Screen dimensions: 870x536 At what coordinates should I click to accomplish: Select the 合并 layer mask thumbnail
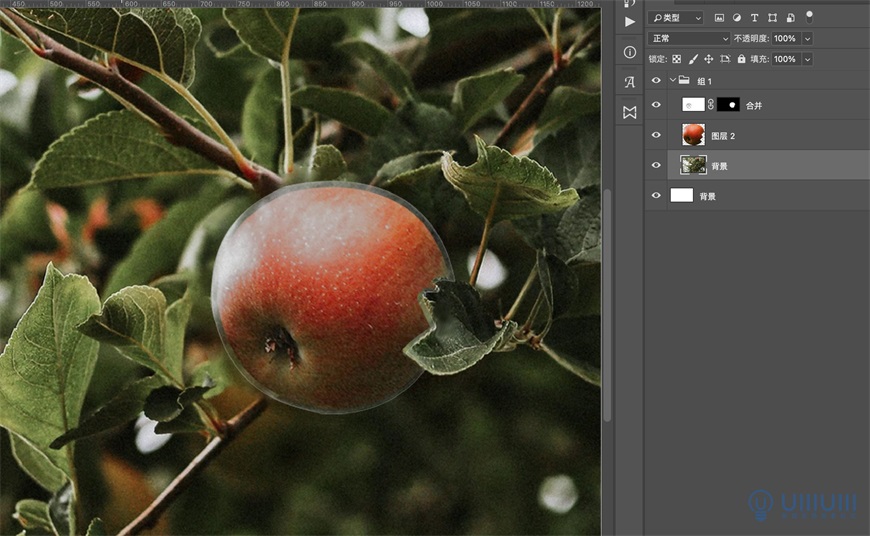728,105
